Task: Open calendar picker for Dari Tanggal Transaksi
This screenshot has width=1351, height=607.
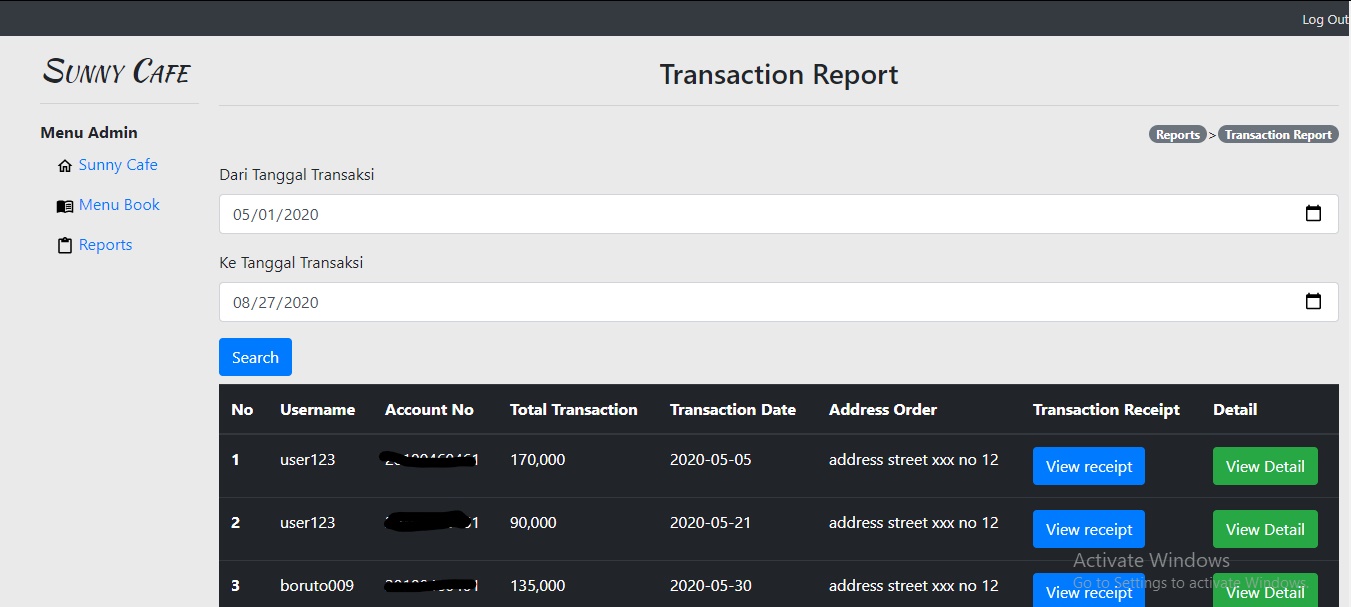Action: [x=1313, y=214]
